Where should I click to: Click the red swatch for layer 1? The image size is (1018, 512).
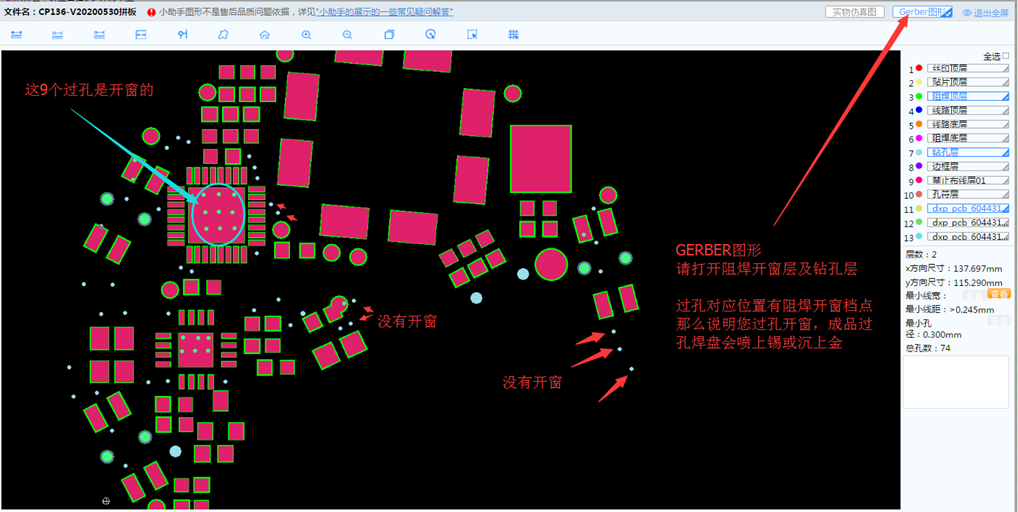tap(919, 68)
